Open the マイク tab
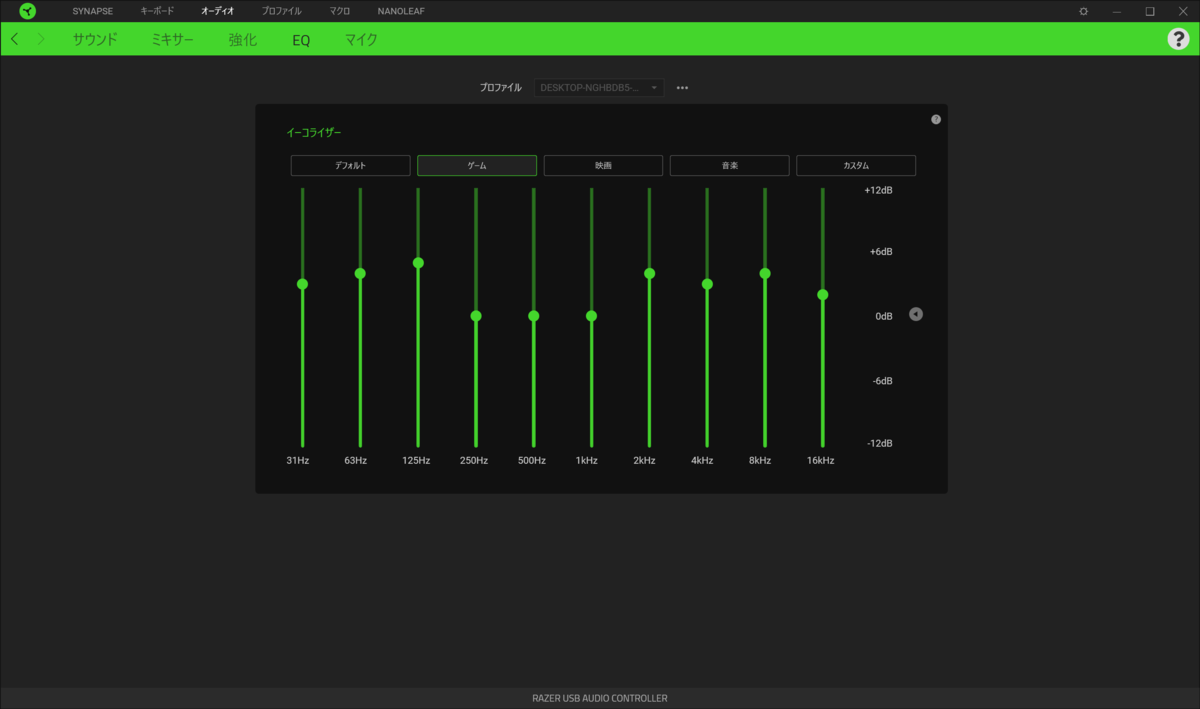Image resolution: width=1200 pixels, height=709 pixels. click(x=361, y=40)
